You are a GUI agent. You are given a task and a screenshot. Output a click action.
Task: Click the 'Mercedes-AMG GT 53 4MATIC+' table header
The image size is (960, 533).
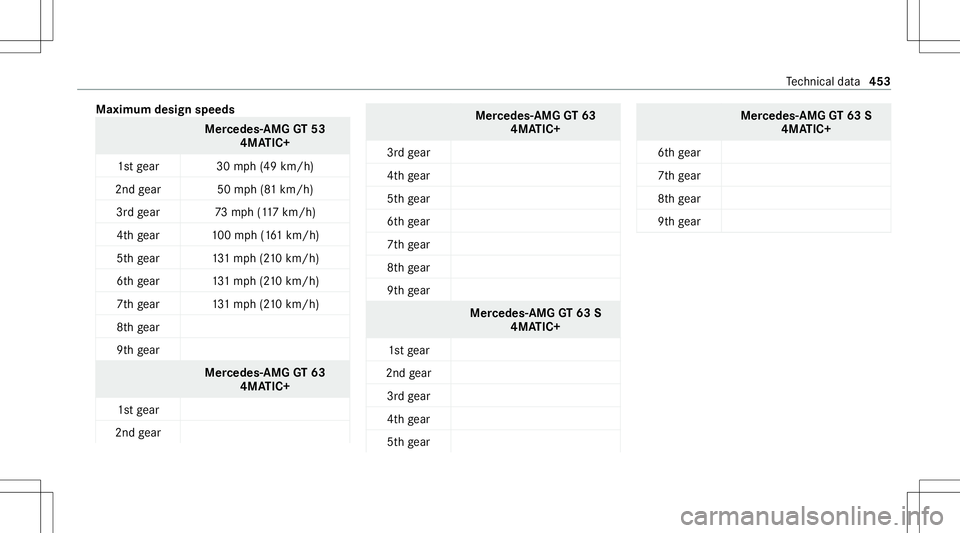pos(265,136)
